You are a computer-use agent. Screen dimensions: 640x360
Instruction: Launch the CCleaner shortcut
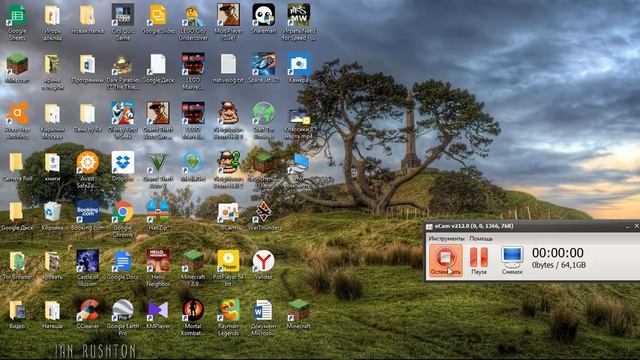click(x=87, y=313)
